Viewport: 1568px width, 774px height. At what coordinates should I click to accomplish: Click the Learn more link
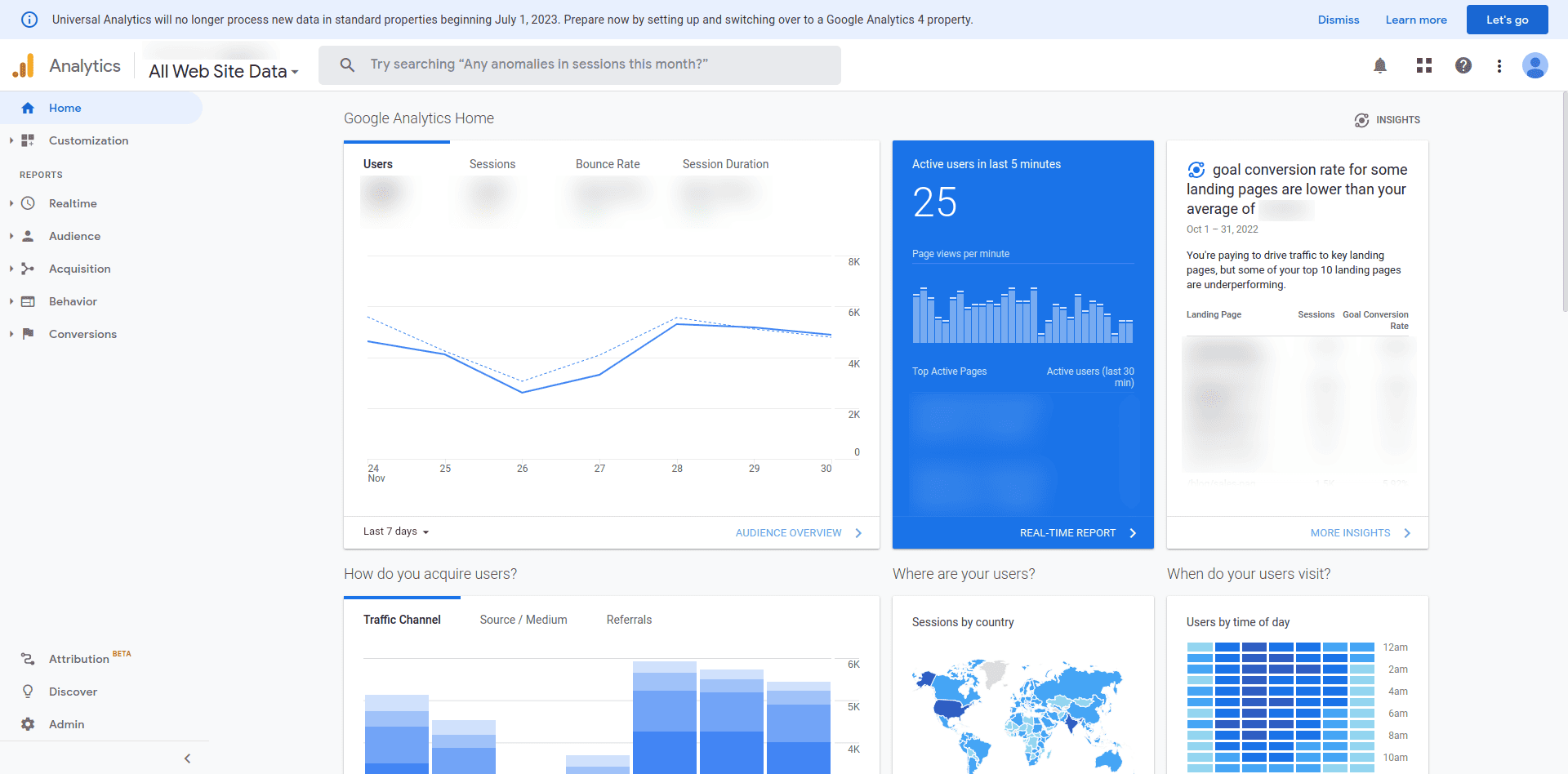(1416, 20)
